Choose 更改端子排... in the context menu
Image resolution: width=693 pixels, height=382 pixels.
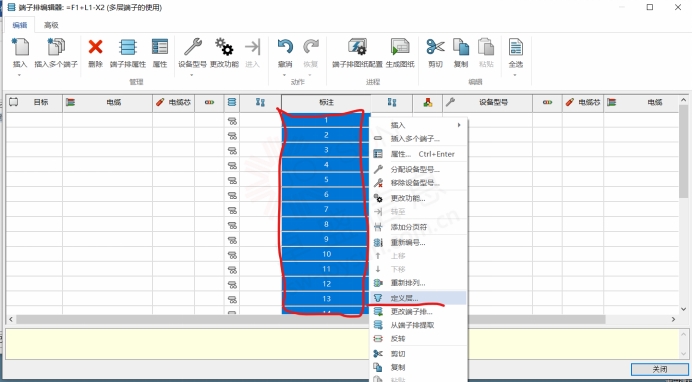[x=419, y=312]
